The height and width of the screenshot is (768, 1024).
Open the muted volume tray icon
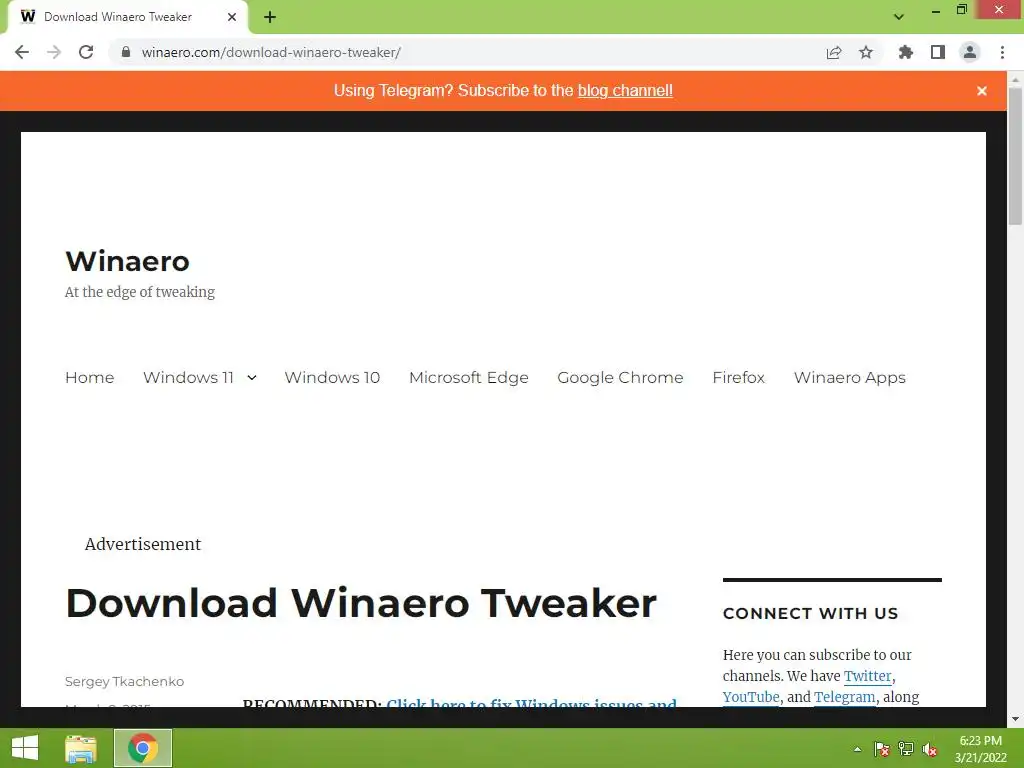(x=930, y=749)
